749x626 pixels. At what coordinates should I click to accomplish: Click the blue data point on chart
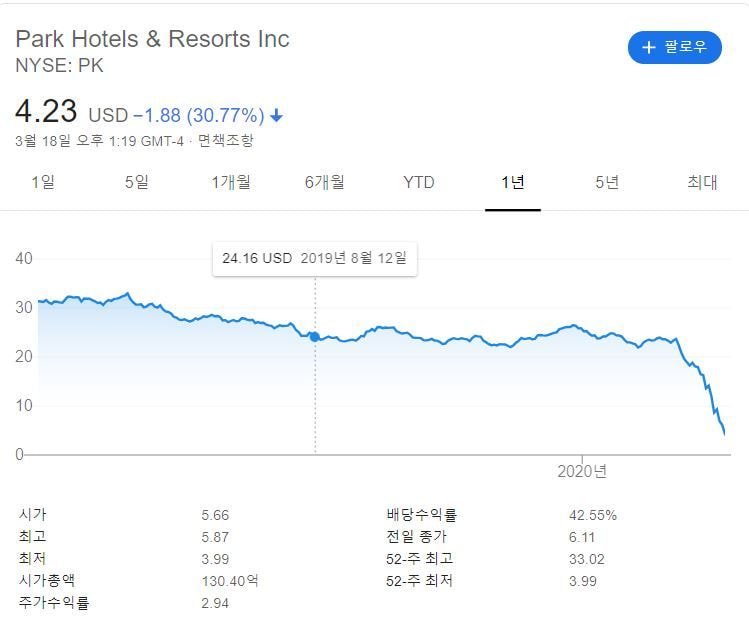pyautogui.click(x=315, y=337)
